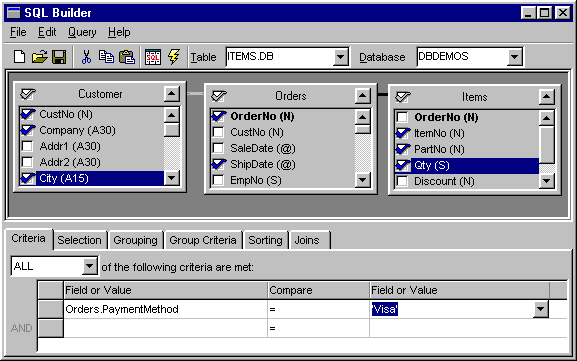
Task: Open the Database dropdown showing DBDEMOS
Action: (x=514, y=57)
